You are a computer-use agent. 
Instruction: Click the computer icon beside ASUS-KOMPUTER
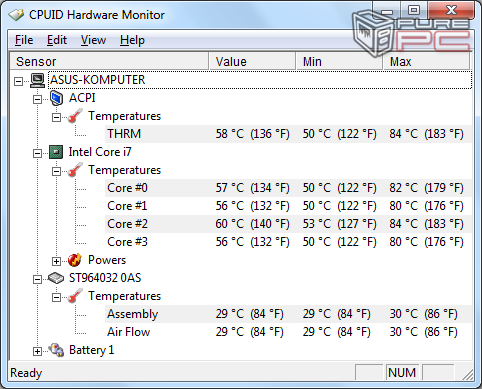[x=37, y=80]
